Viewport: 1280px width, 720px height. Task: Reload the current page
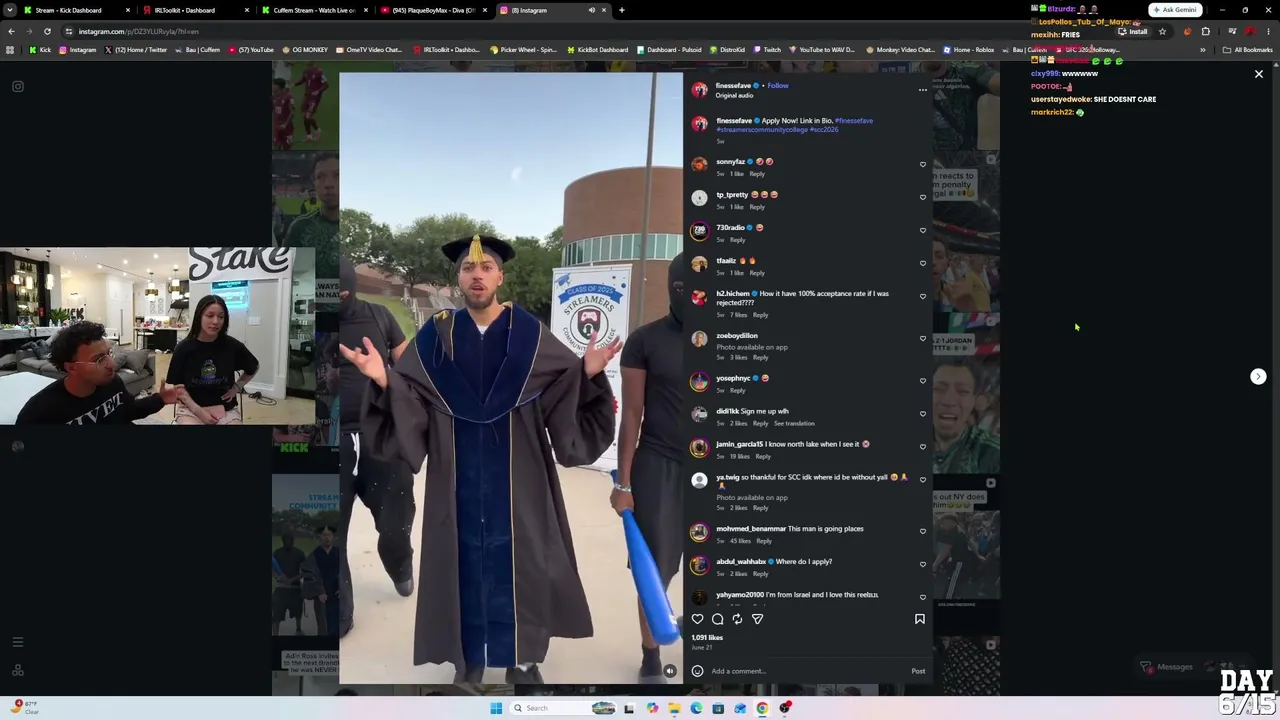point(47,31)
